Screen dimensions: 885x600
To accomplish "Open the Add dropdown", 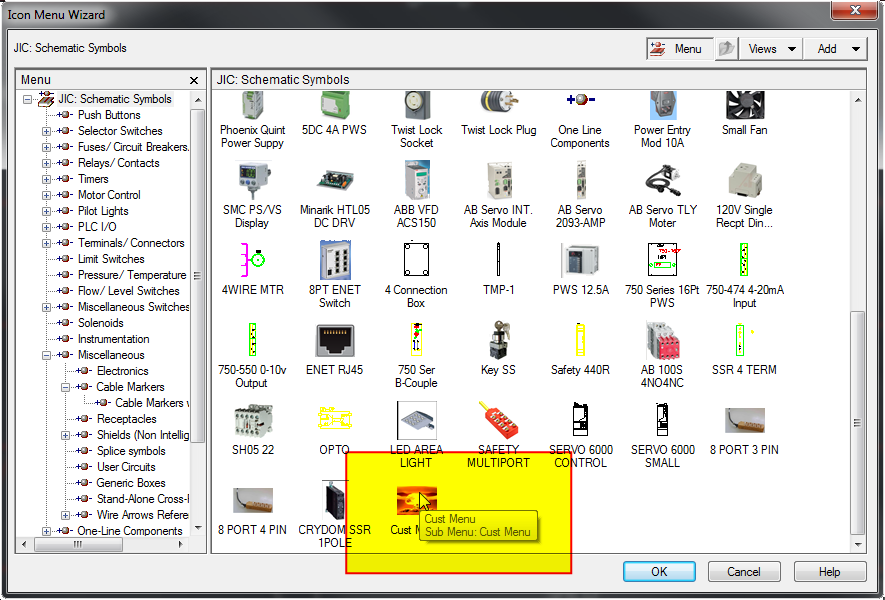I will 835,49.
